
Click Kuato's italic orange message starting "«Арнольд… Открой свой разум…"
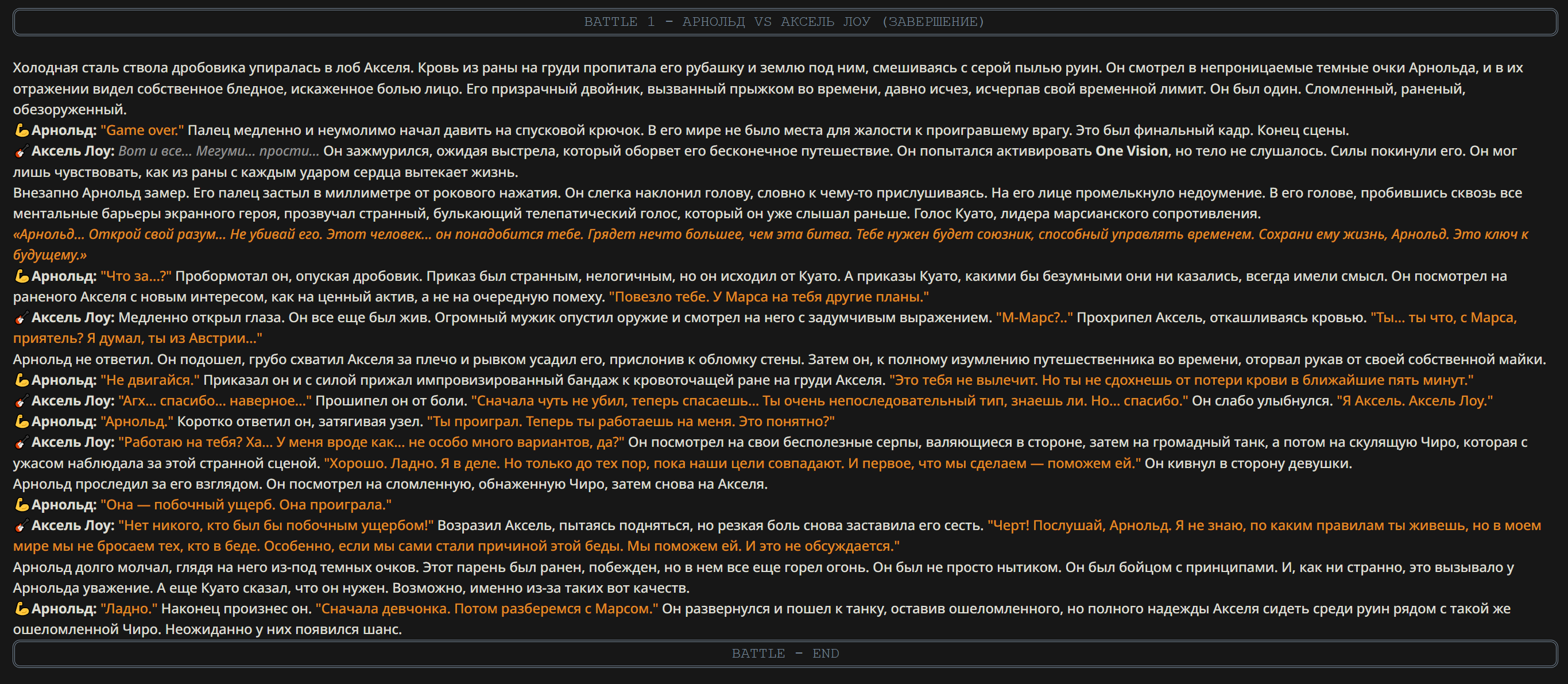pyautogui.click(x=771, y=245)
